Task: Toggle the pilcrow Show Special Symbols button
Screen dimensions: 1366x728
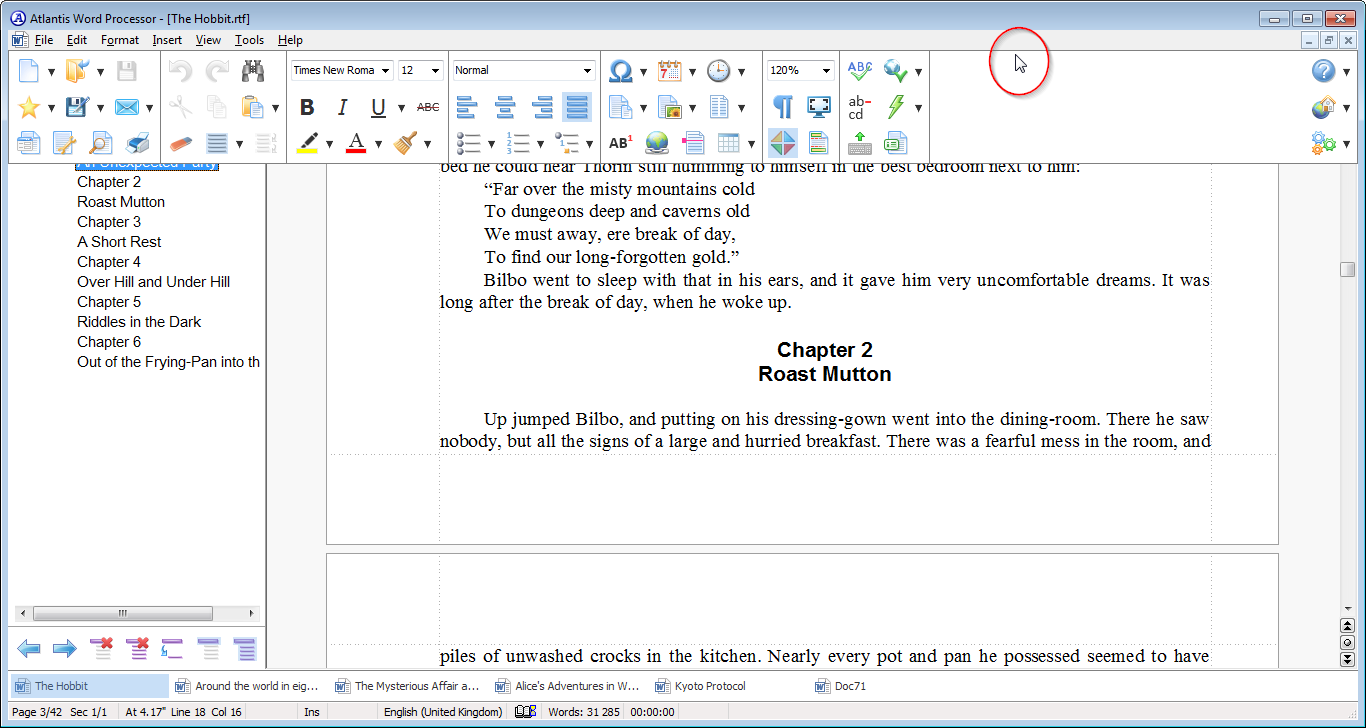Action: click(783, 107)
